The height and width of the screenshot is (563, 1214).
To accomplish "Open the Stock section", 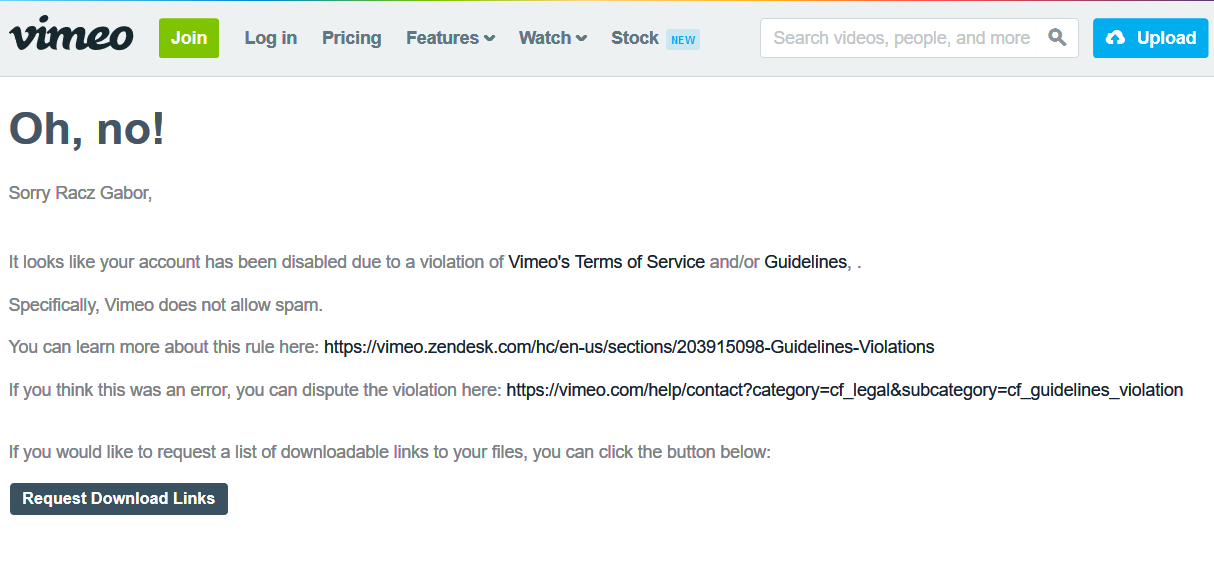I will click(x=635, y=38).
